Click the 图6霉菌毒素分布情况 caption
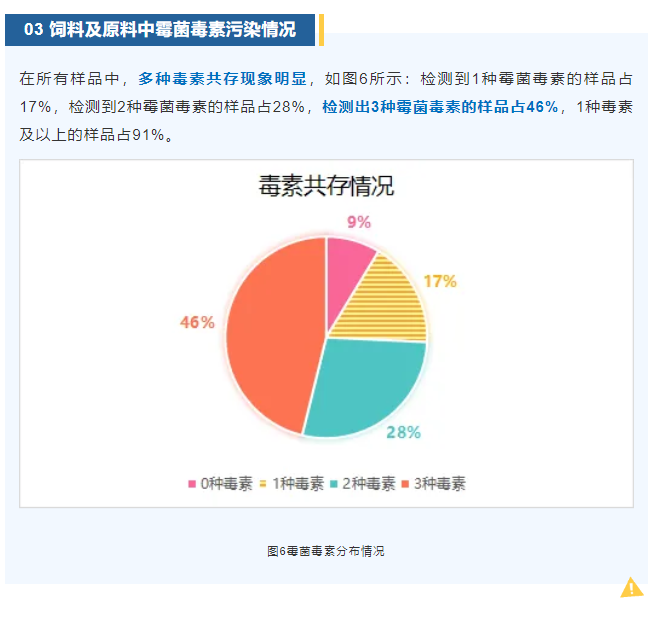The image size is (652, 620). [326, 551]
